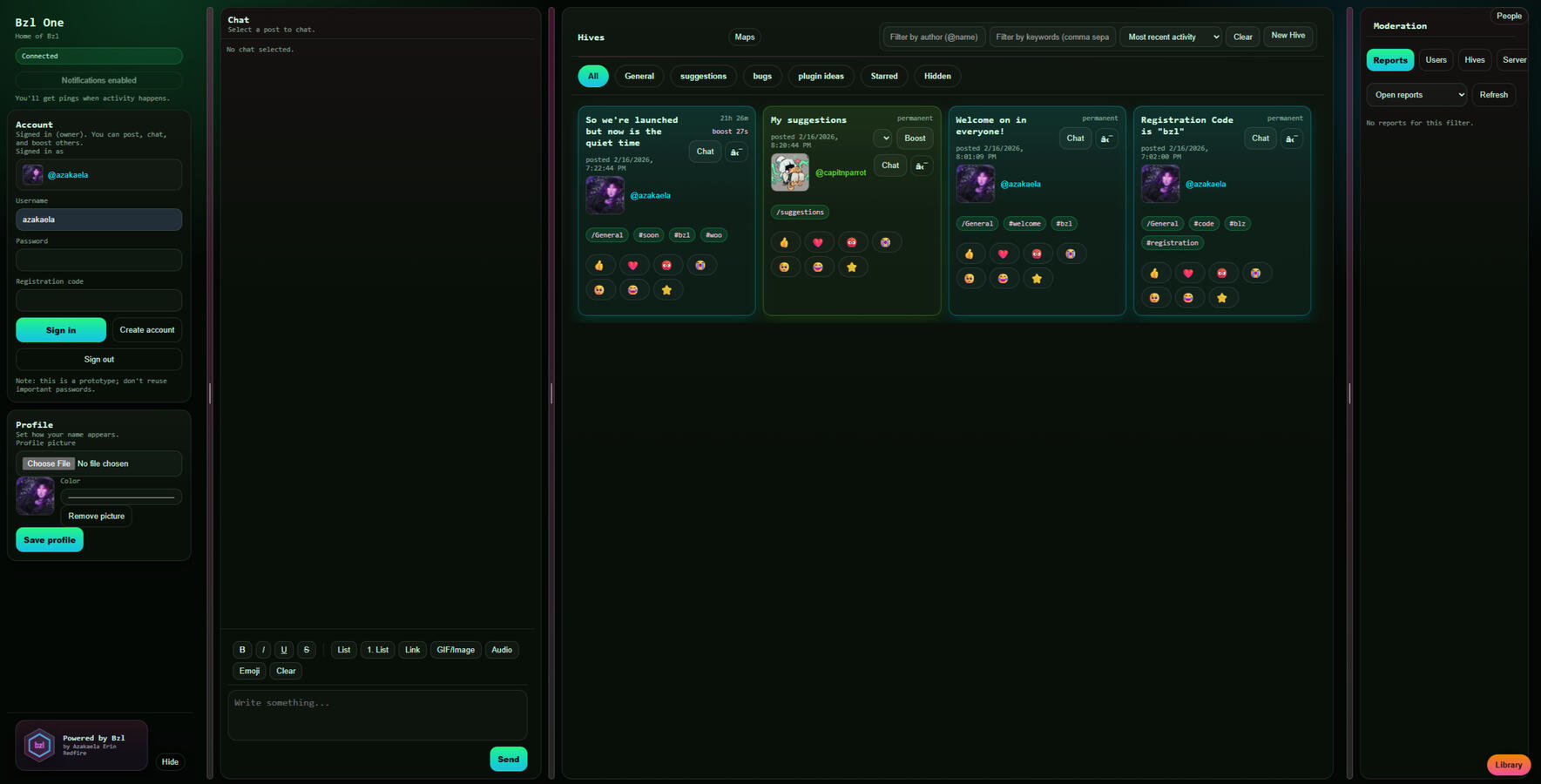The width and height of the screenshot is (1541, 784).
Task: React with heart on Welcome on in everyone post
Action: click(1003, 253)
